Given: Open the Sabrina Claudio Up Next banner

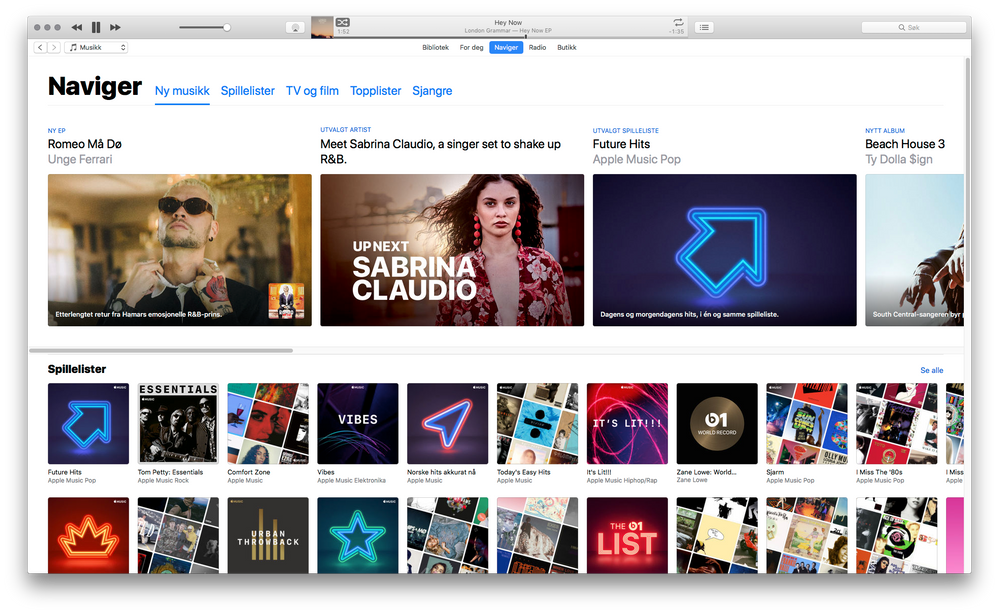Looking at the screenshot, I should click(x=452, y=250).
